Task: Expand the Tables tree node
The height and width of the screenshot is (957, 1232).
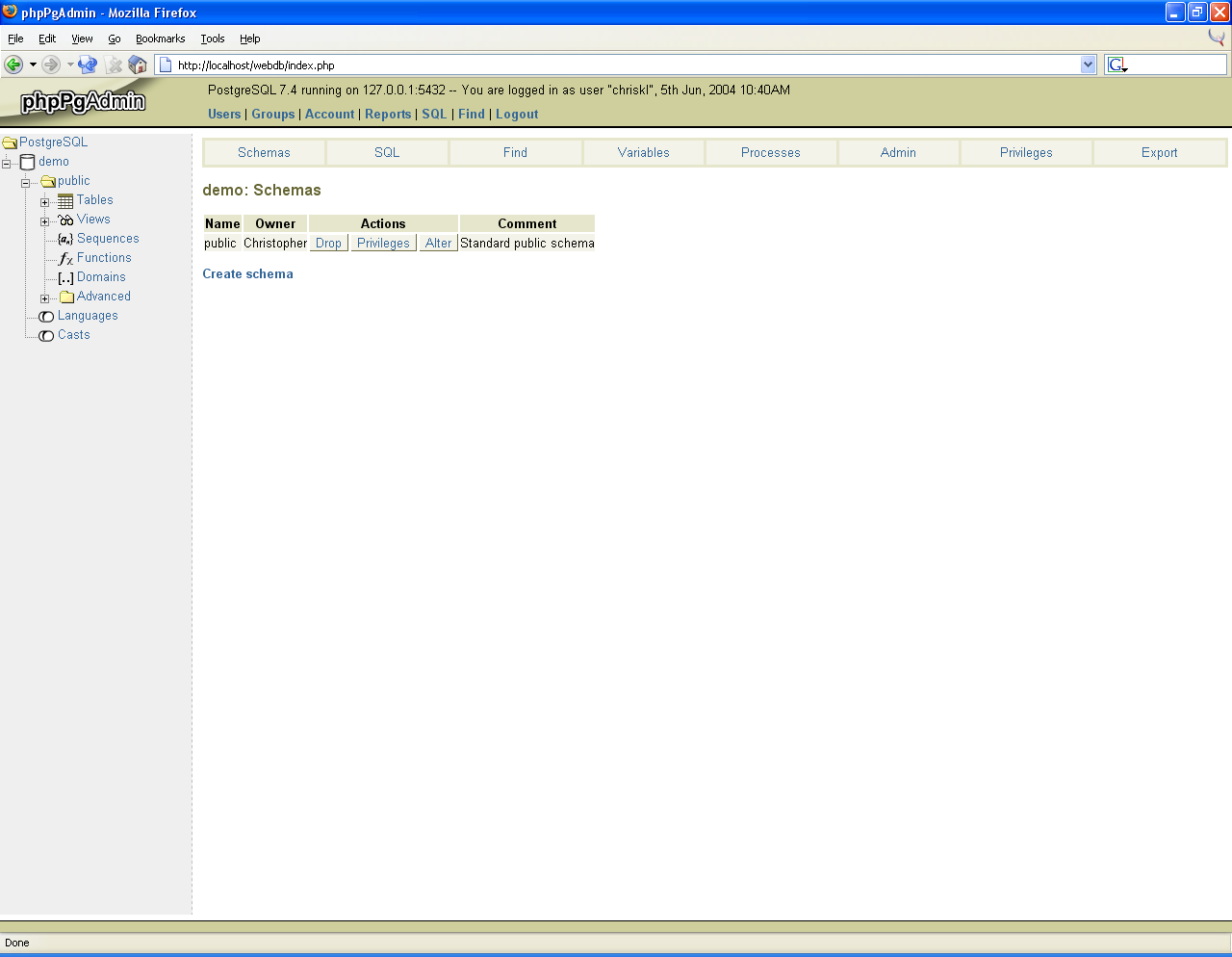Action: click(44, 202)
